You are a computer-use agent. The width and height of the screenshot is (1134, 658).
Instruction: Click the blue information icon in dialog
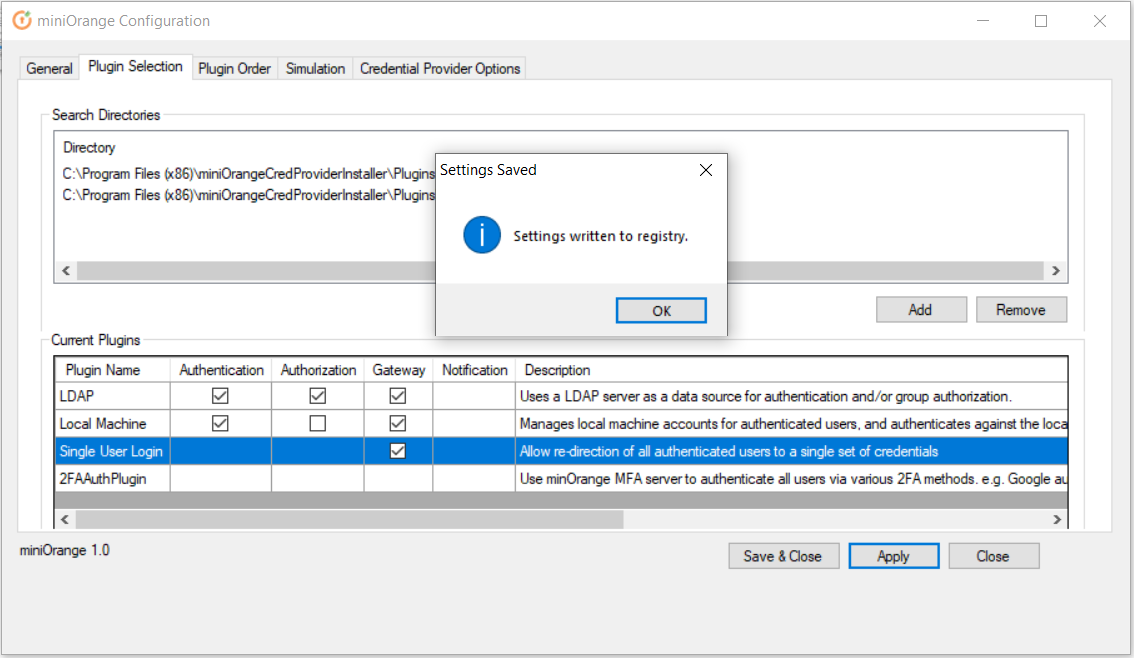pyautogui.click(x=482, y=235)
